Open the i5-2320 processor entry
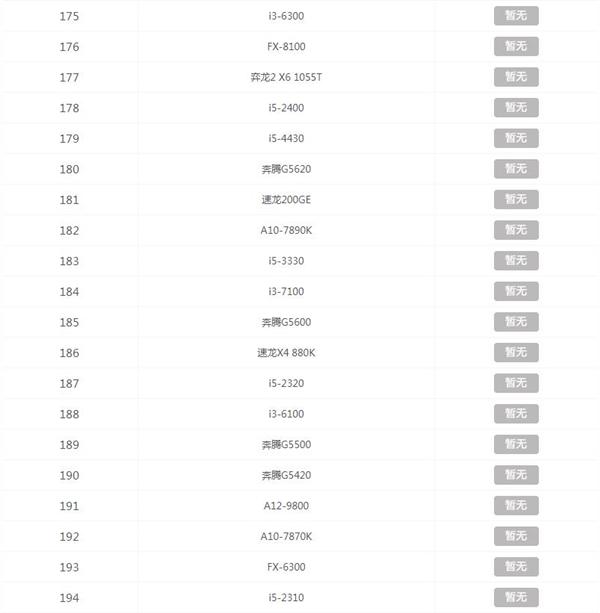This screenshot has width=600, height=613. (x=287, y=383)
